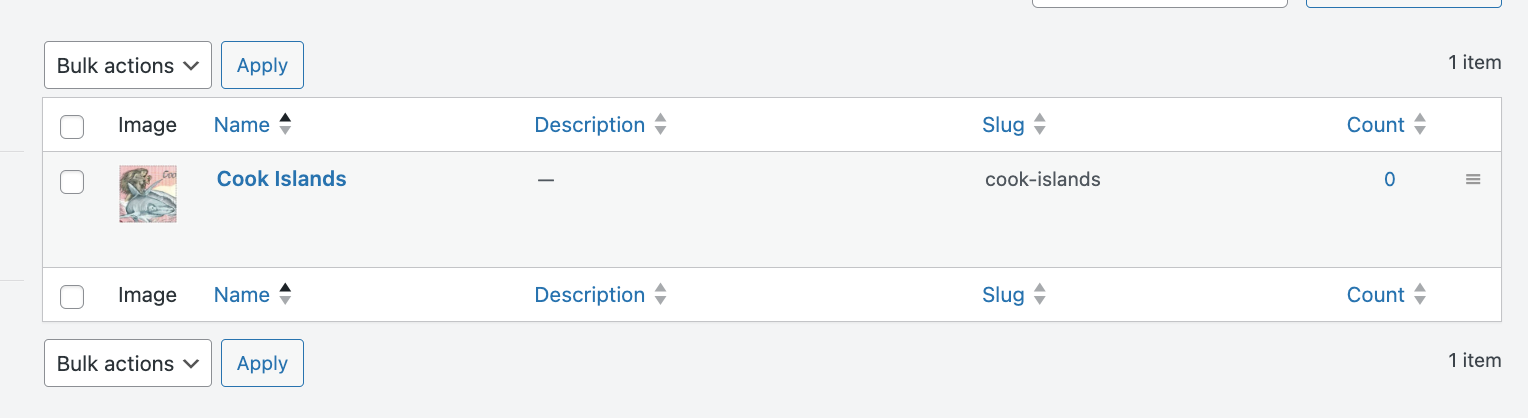This screenshot has width=1528, height=418.
Task: Open the Cook Islands count link showing 0
Action: point(1389,180)
